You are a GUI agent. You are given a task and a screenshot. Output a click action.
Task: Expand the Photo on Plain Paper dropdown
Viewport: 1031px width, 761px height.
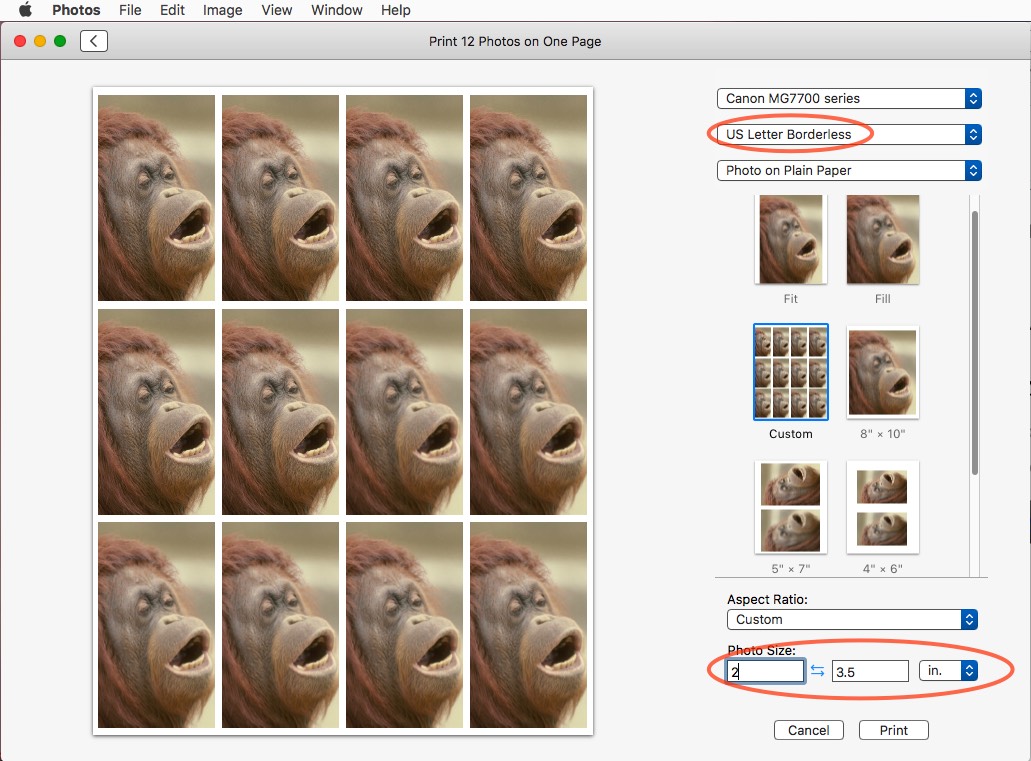[x=849, y=170]
